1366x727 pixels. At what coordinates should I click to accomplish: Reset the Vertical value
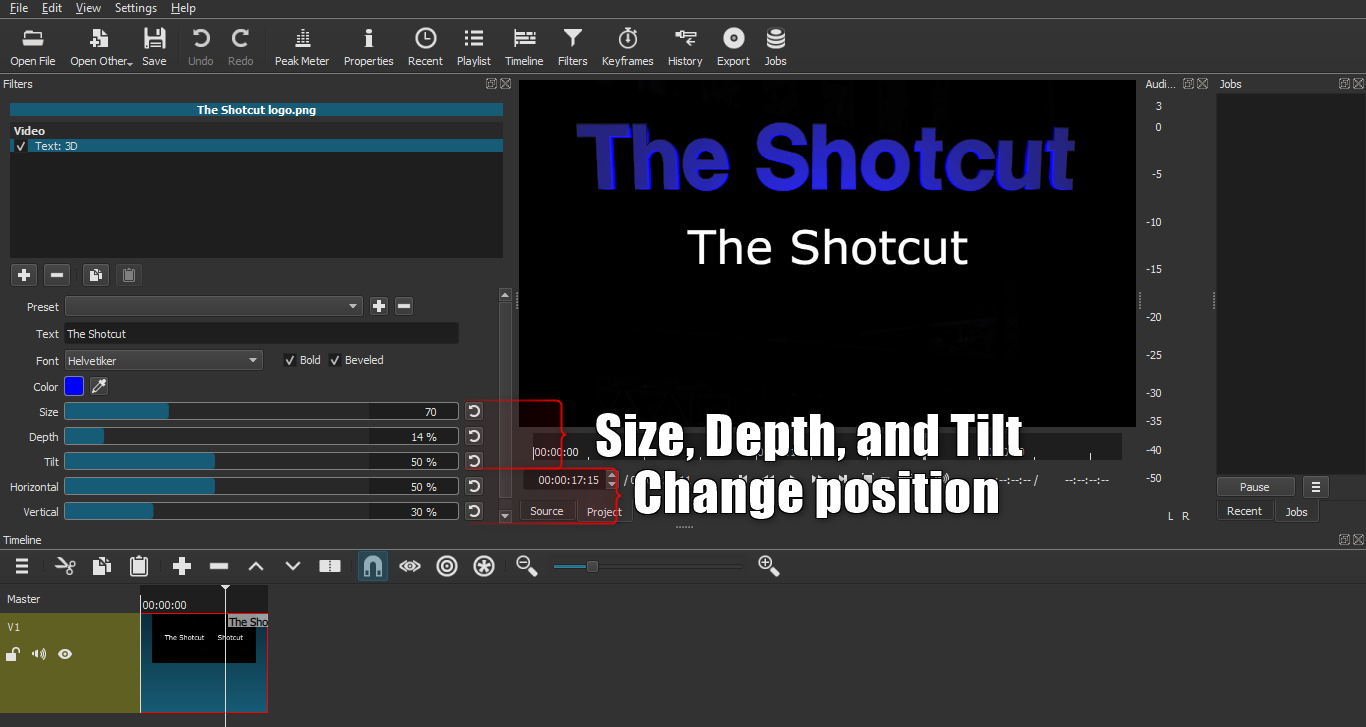pyautogui.click(x=474, y=511)
